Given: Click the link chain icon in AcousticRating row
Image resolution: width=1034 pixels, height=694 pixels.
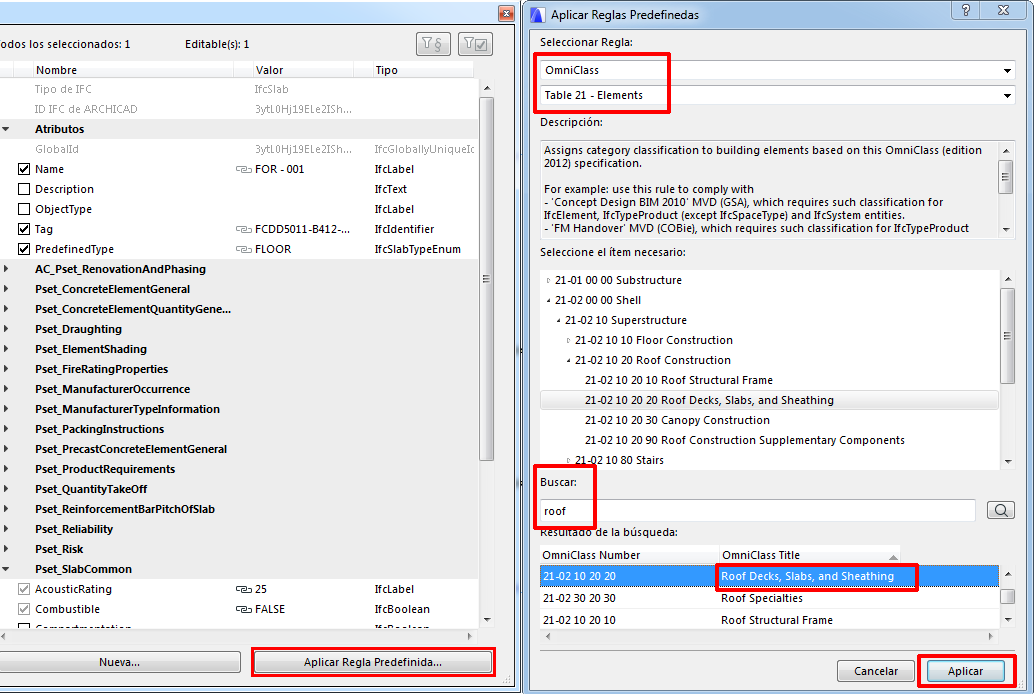Looking at the screenshot, I should pos(243,589).
